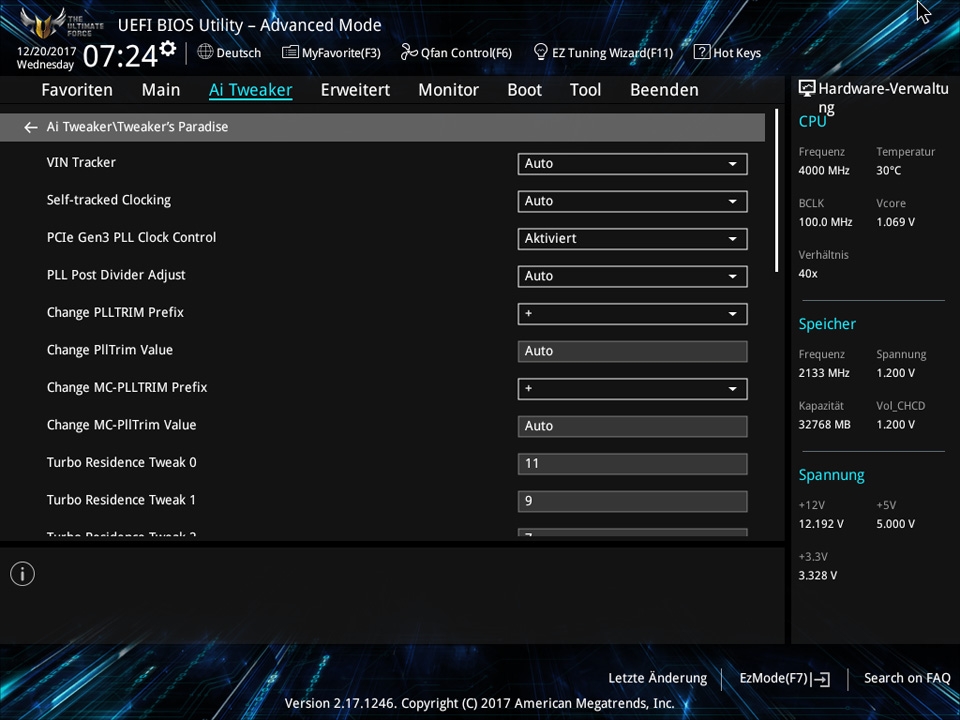Screen dimensions: 960x720
Task: Go to the Boot tab
Action: point(525,90)
